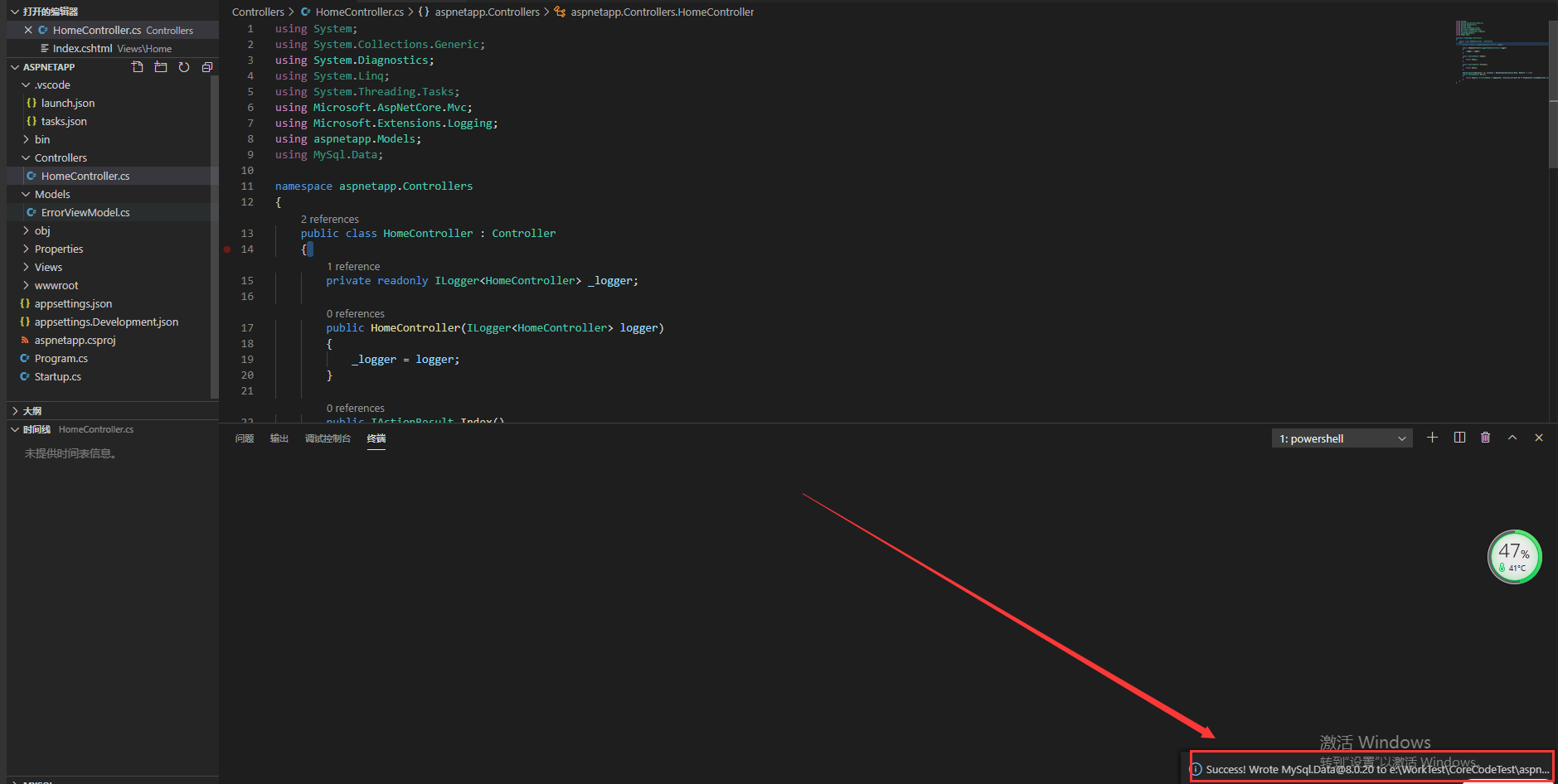
Task: Split the terminal panel
Action: click(1459, 437)
